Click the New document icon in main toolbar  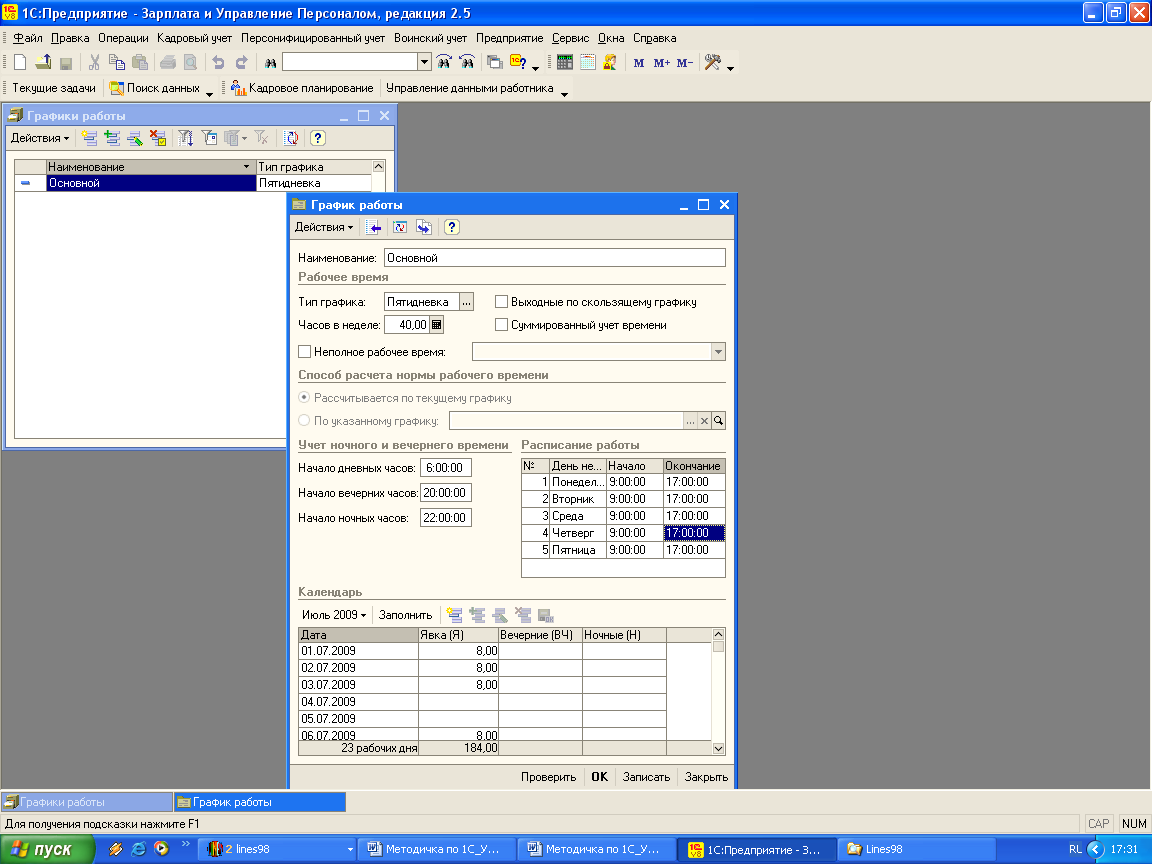click(21, 62)
